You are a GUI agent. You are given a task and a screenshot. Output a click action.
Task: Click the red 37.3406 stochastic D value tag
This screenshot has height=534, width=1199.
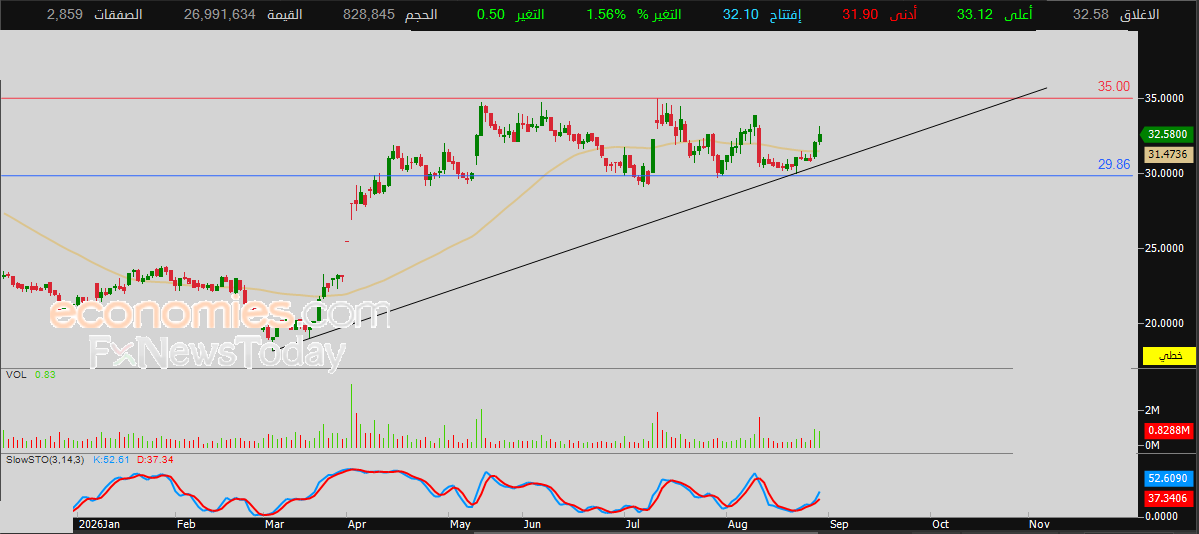tap(1169, 499)
